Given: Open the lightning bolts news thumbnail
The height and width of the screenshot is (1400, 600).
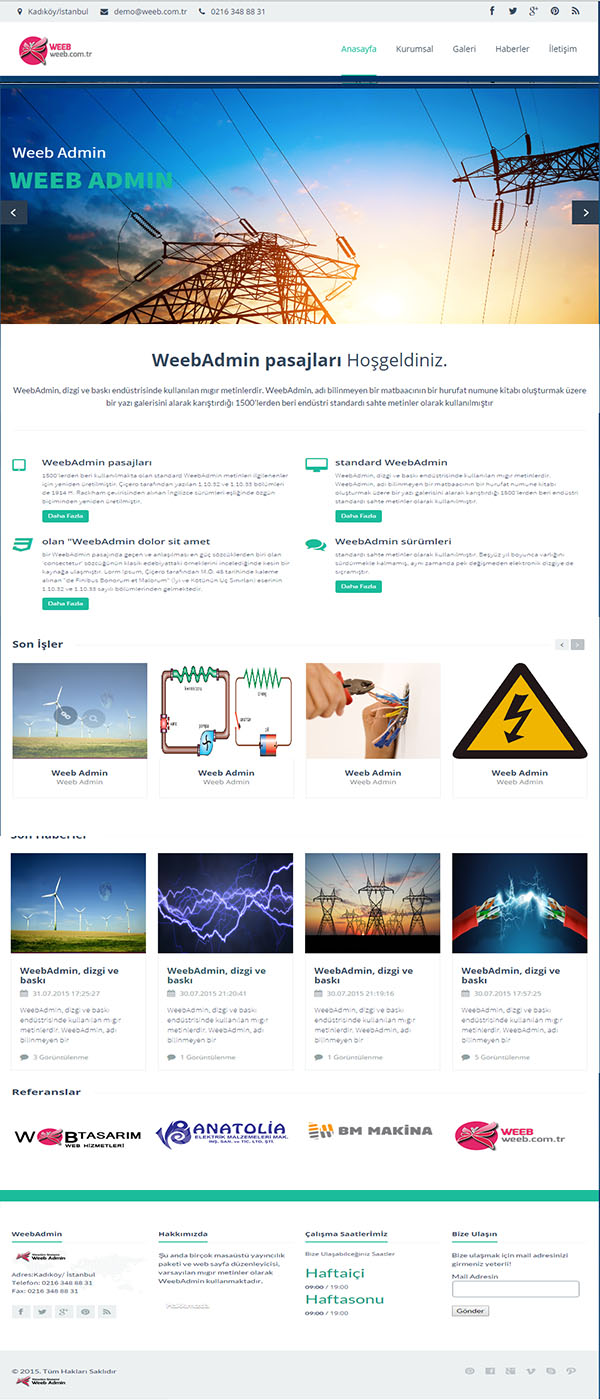Looking at the screenshot, I should pos(226,903).
